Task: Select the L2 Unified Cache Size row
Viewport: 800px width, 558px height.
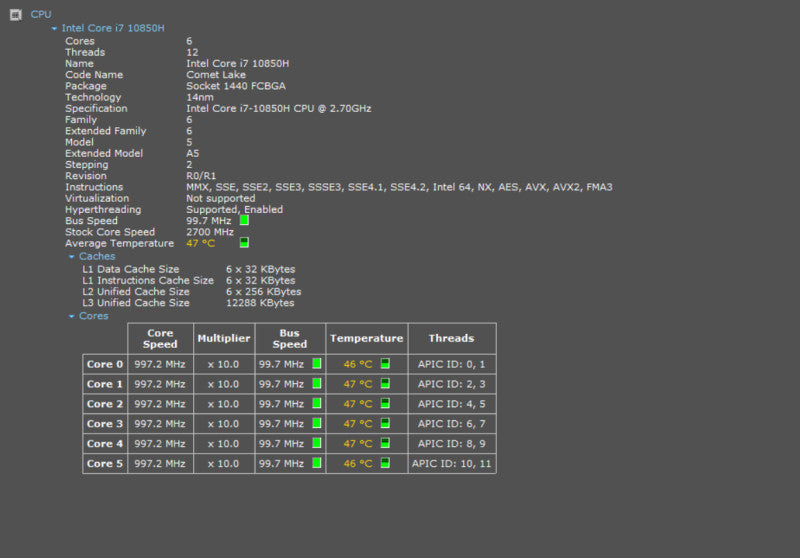Action: (192, 292)
